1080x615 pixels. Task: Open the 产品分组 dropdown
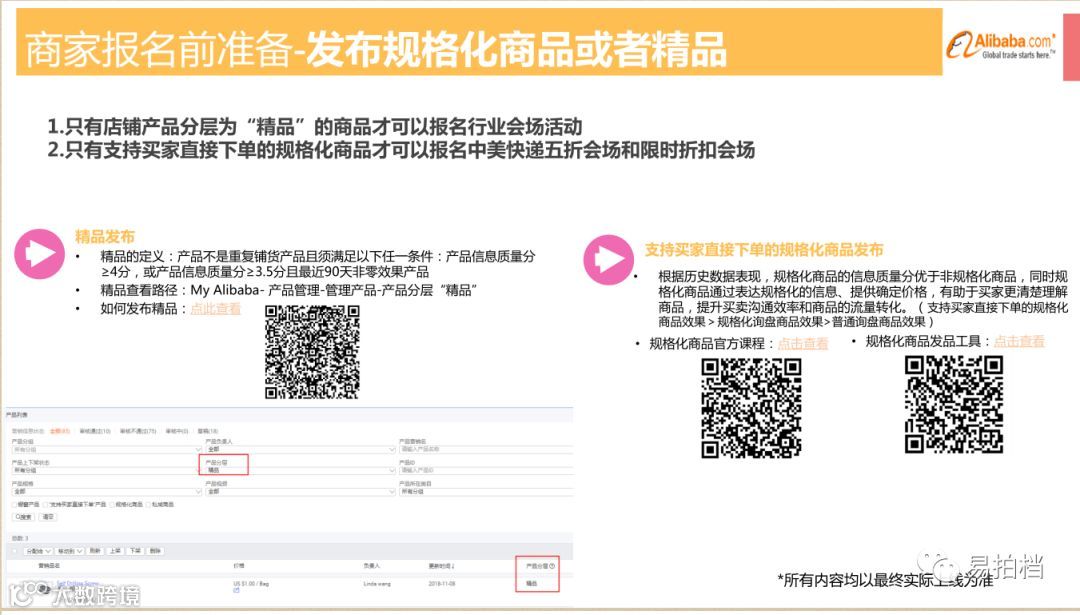107,450
